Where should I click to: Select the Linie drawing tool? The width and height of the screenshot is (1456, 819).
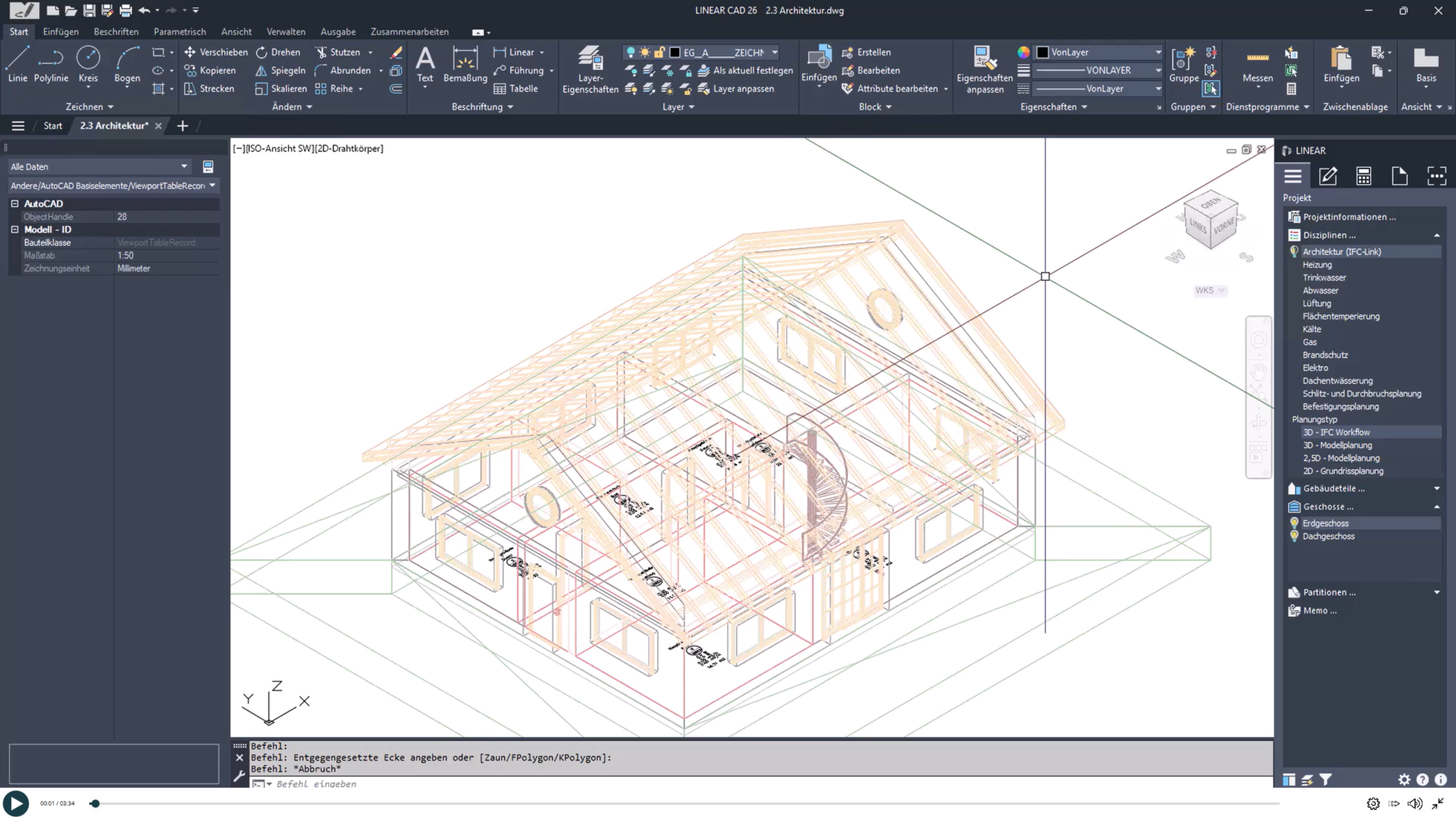(x=17, y=65)
